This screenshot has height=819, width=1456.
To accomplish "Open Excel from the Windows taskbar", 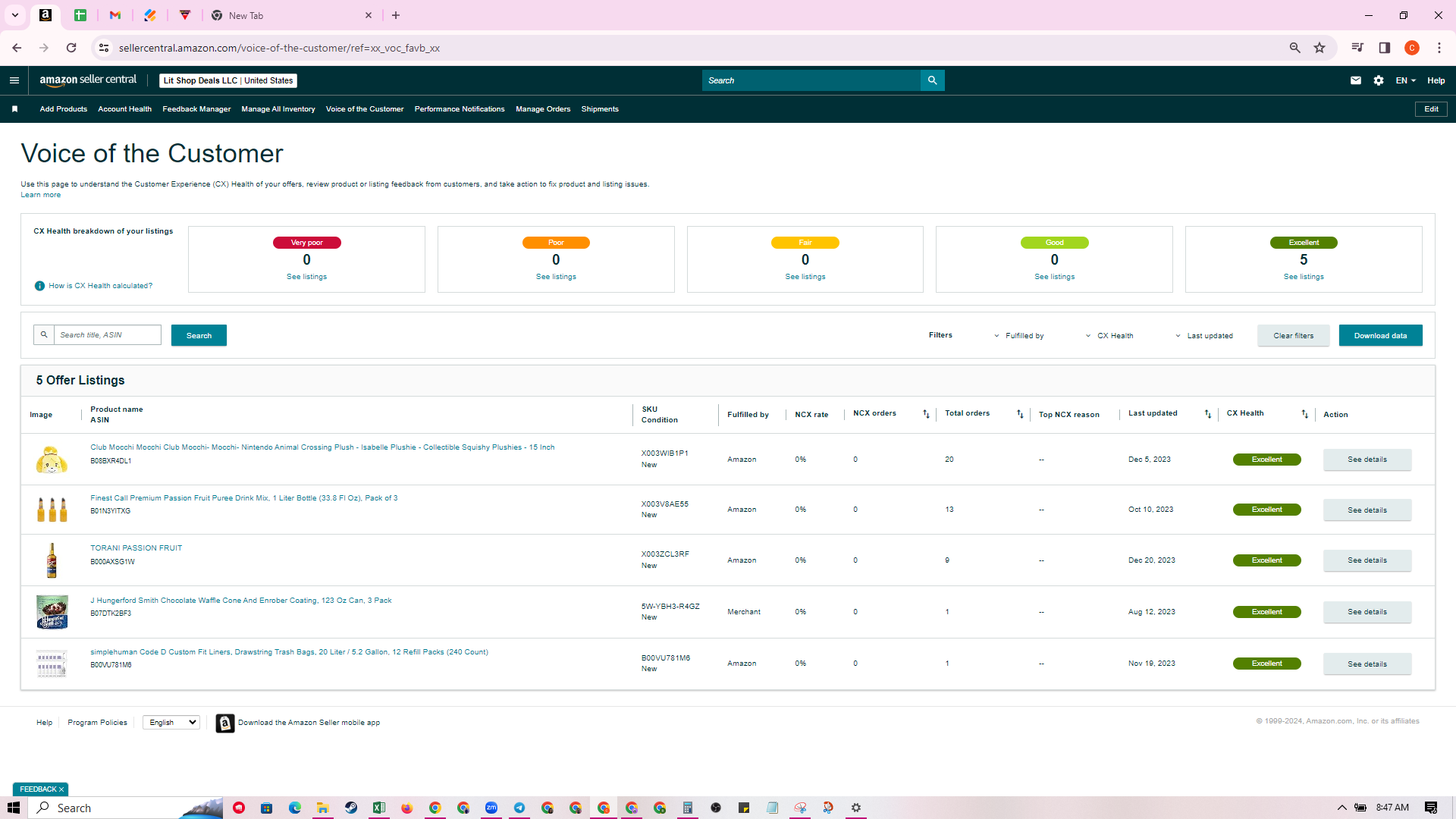I will 379,808.
